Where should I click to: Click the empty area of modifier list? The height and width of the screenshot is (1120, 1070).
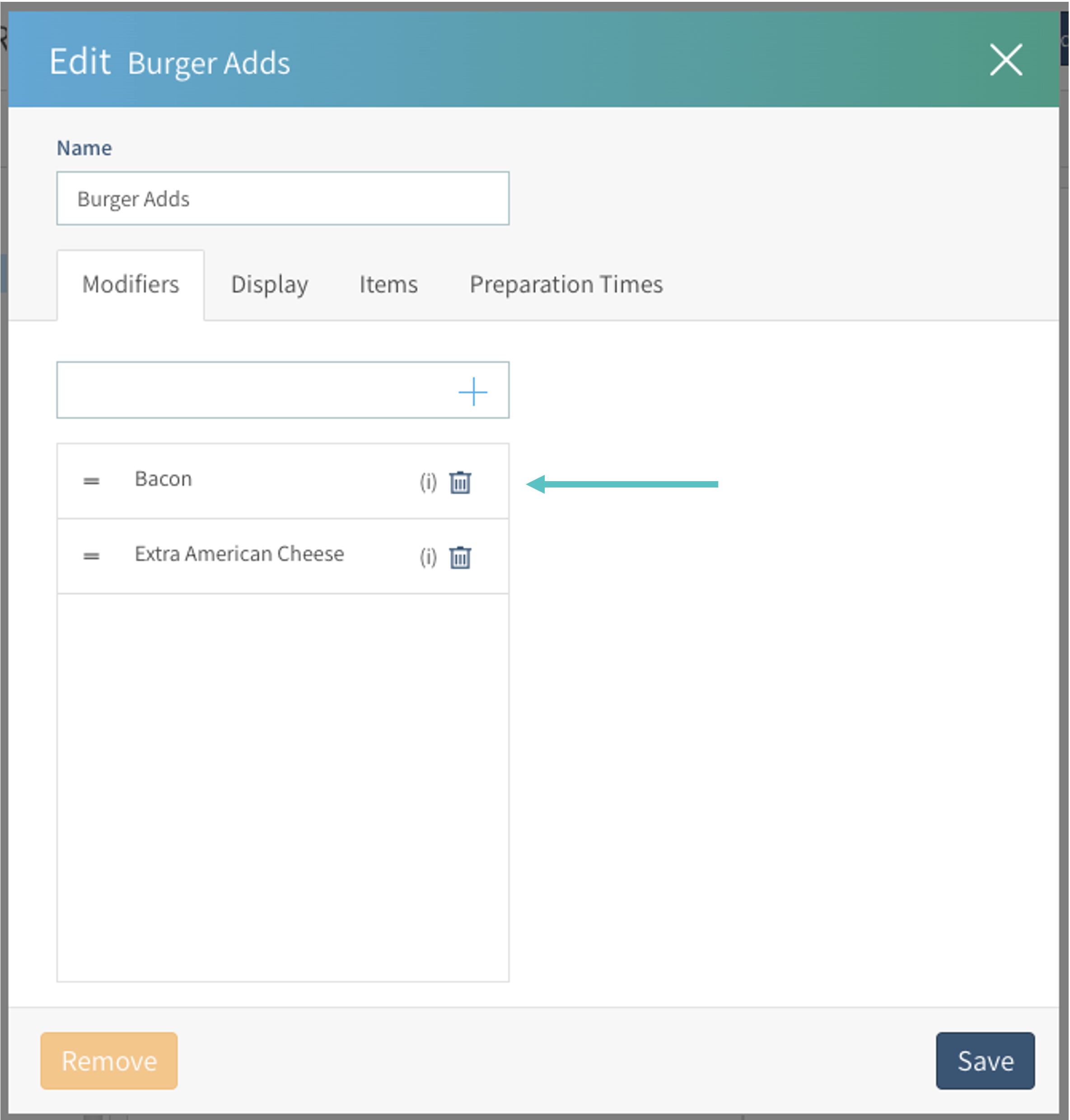[282, 787]
